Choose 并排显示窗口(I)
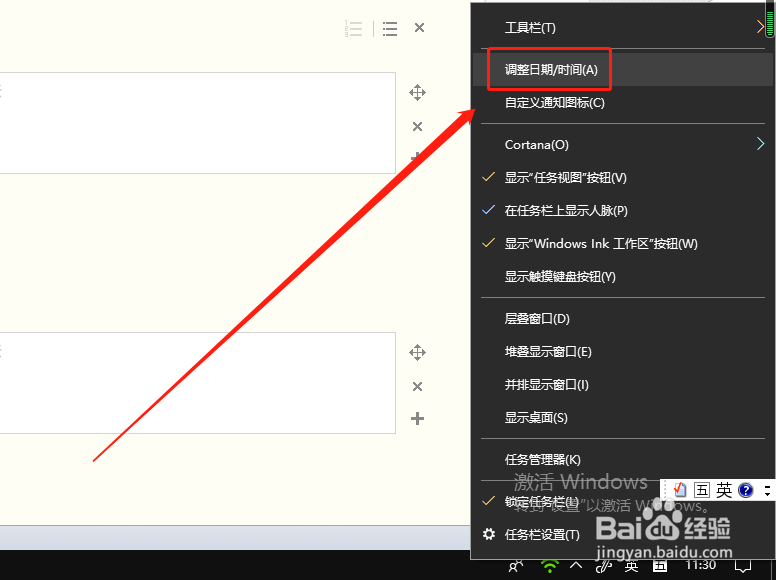 tap(623, 385)
